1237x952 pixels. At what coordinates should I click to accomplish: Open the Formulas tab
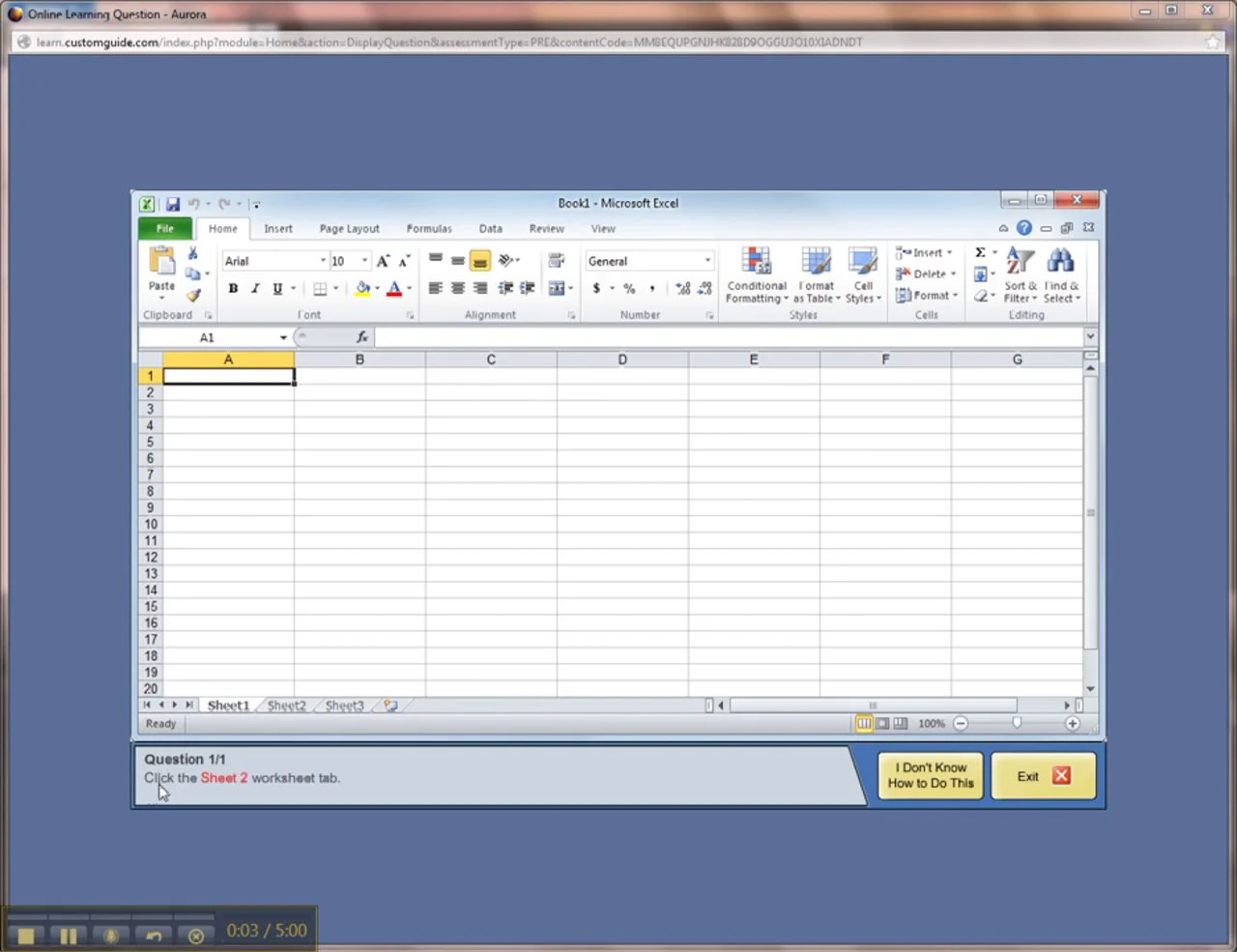(429, 229)
